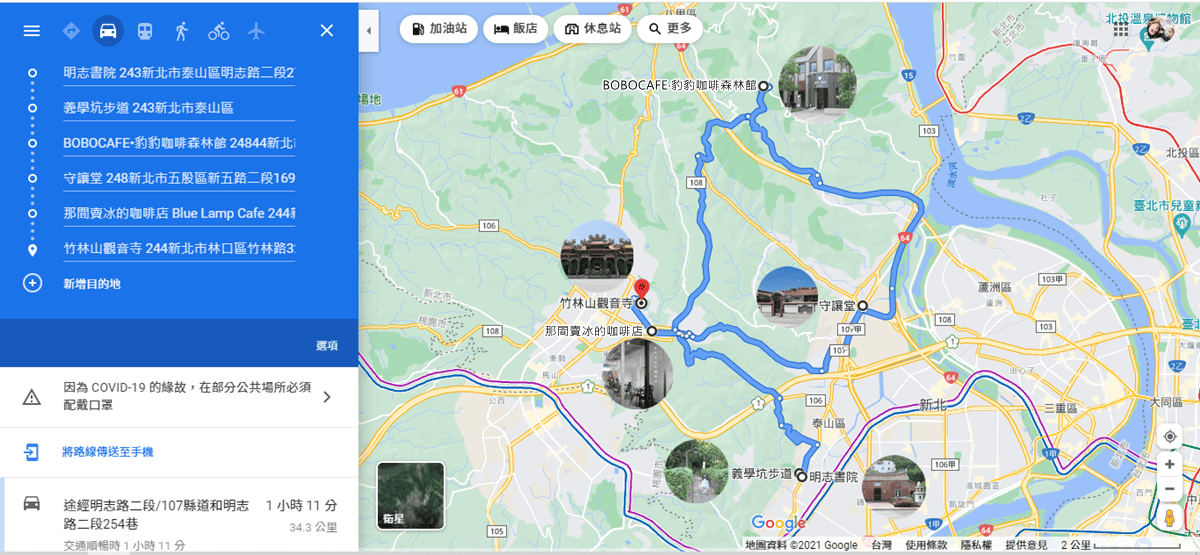Select the walking travel mode icon
The image size is (1200, 555).
(x=181, y=31)
